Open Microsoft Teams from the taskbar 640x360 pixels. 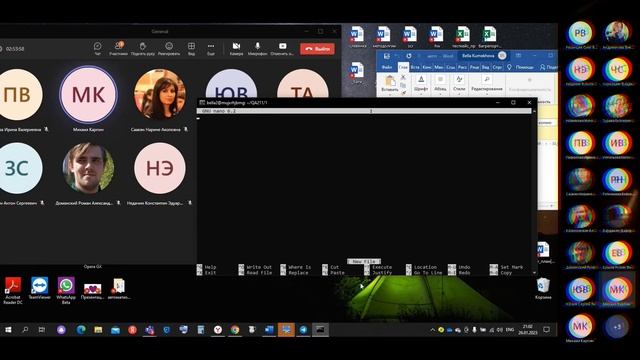click(149, 329)
